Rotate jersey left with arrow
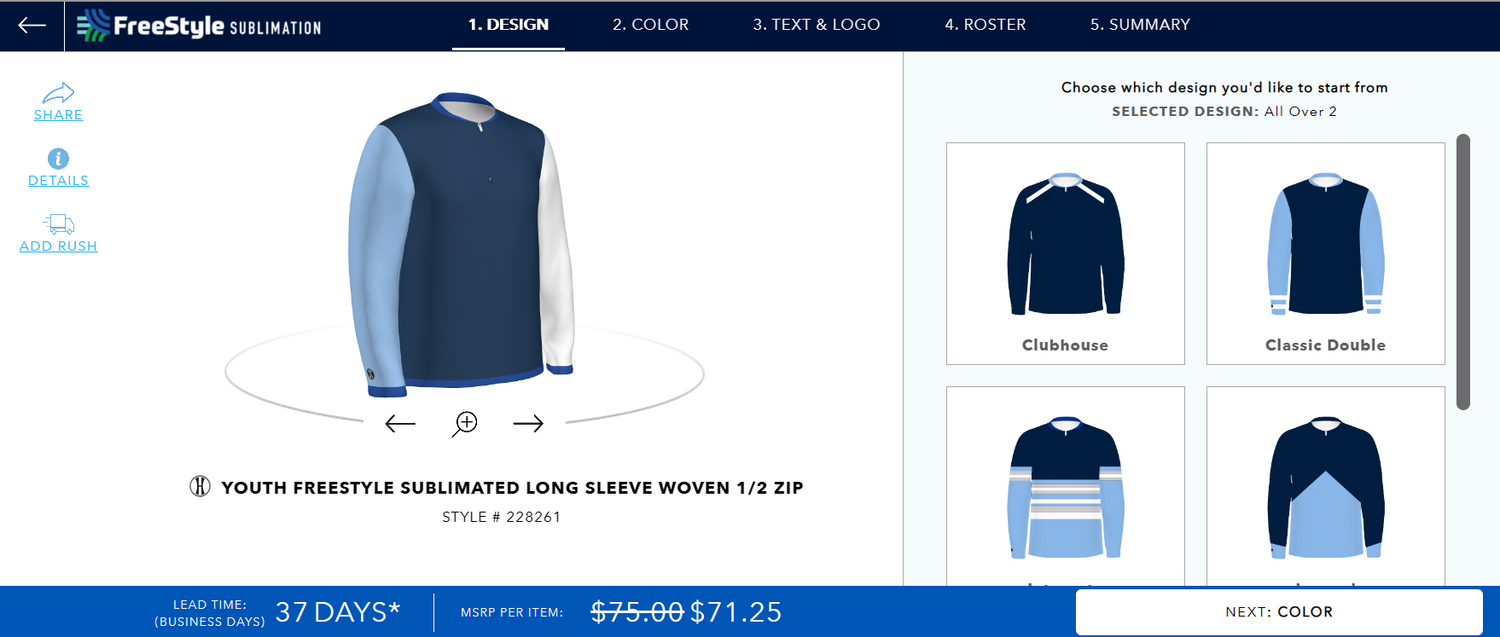This screenshot has width=1500, height=637. pos(400,424)
